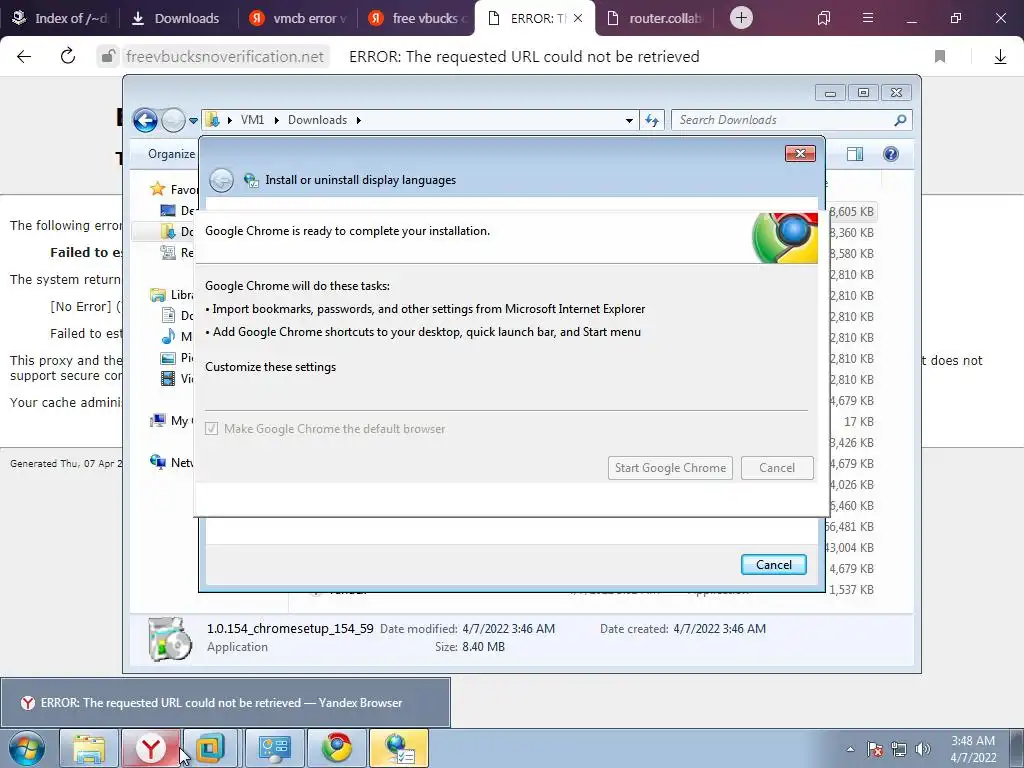Viewport: 1024px width, 768px height.
Task: Open previous locations address dropdown
Action: click(629, 120)
